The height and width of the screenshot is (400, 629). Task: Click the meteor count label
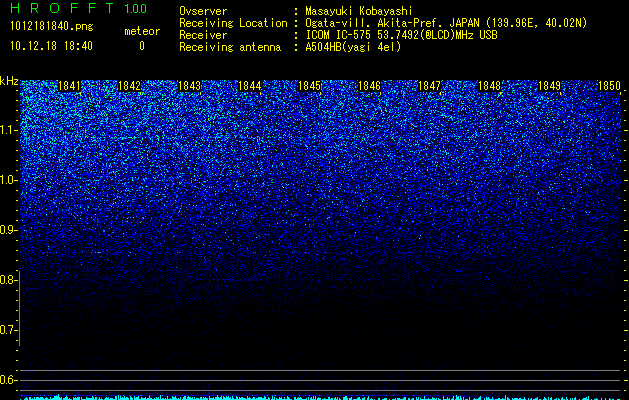[142, 31]
